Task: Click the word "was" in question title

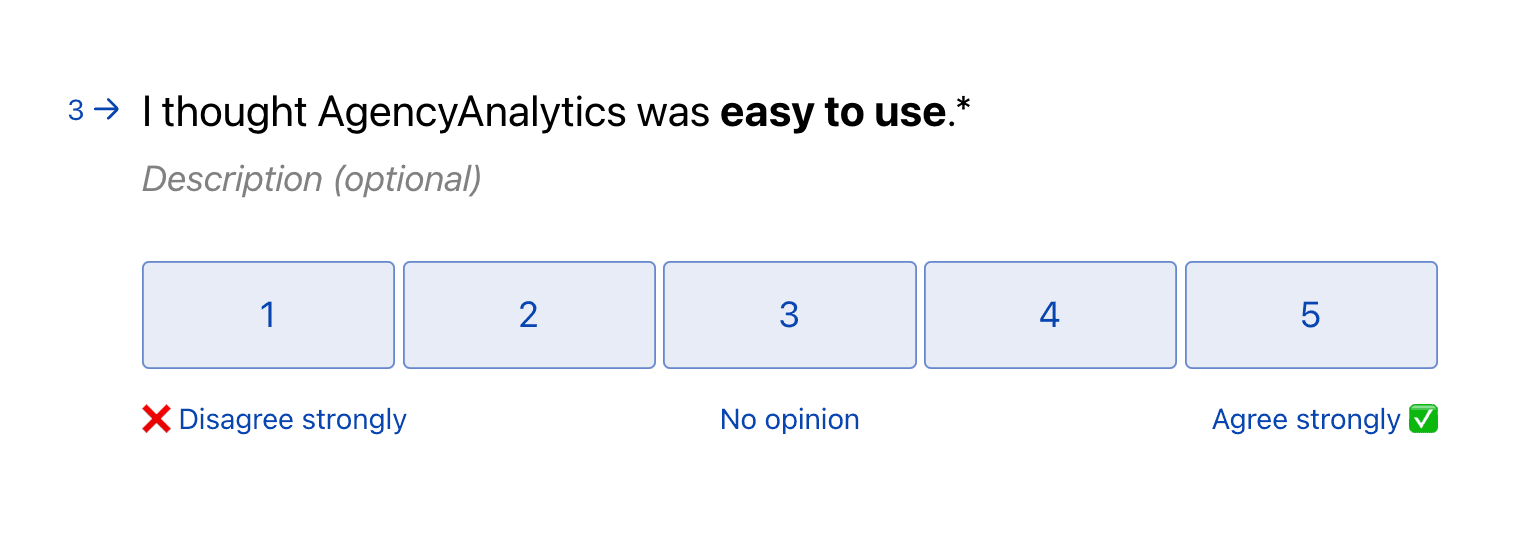Action: (x=673, y=113)
